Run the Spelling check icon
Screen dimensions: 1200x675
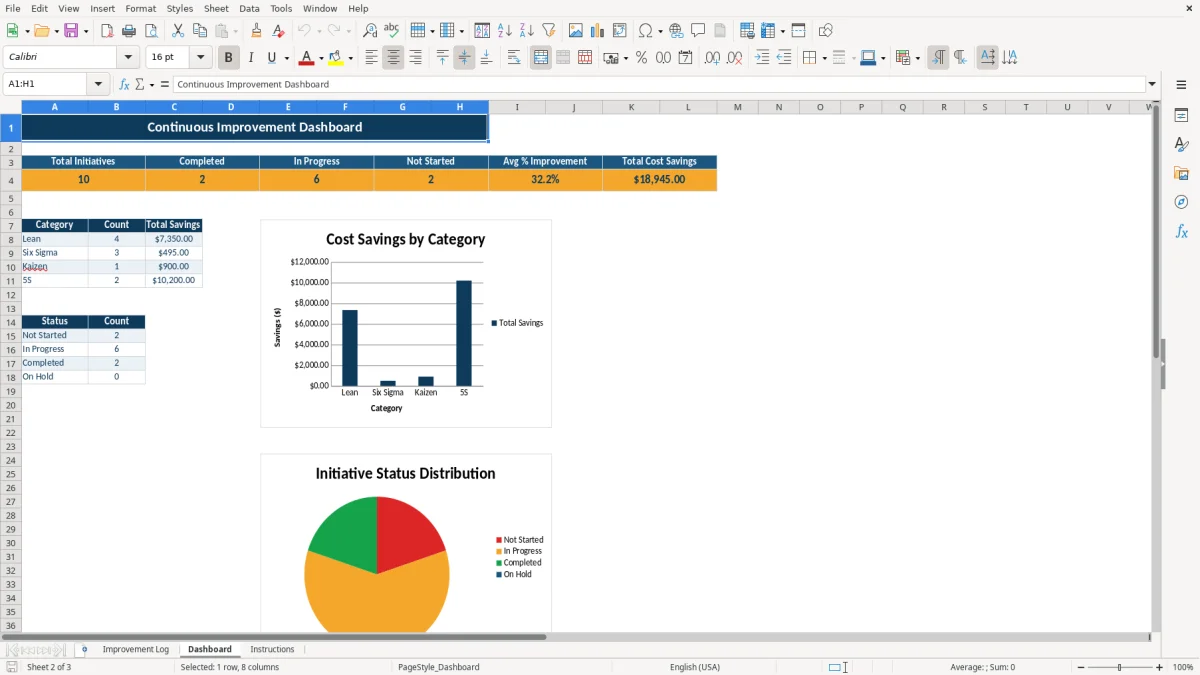tap(392, 31)
